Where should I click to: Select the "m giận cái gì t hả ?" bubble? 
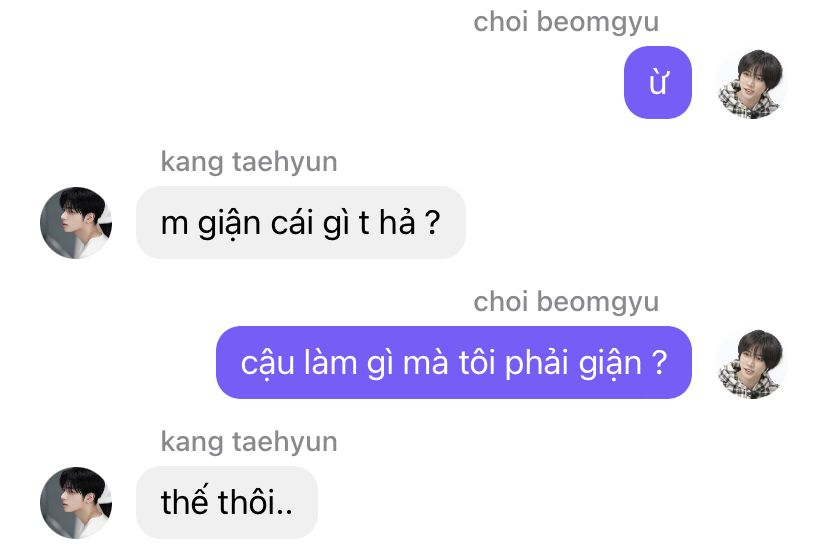pos(301,222)
